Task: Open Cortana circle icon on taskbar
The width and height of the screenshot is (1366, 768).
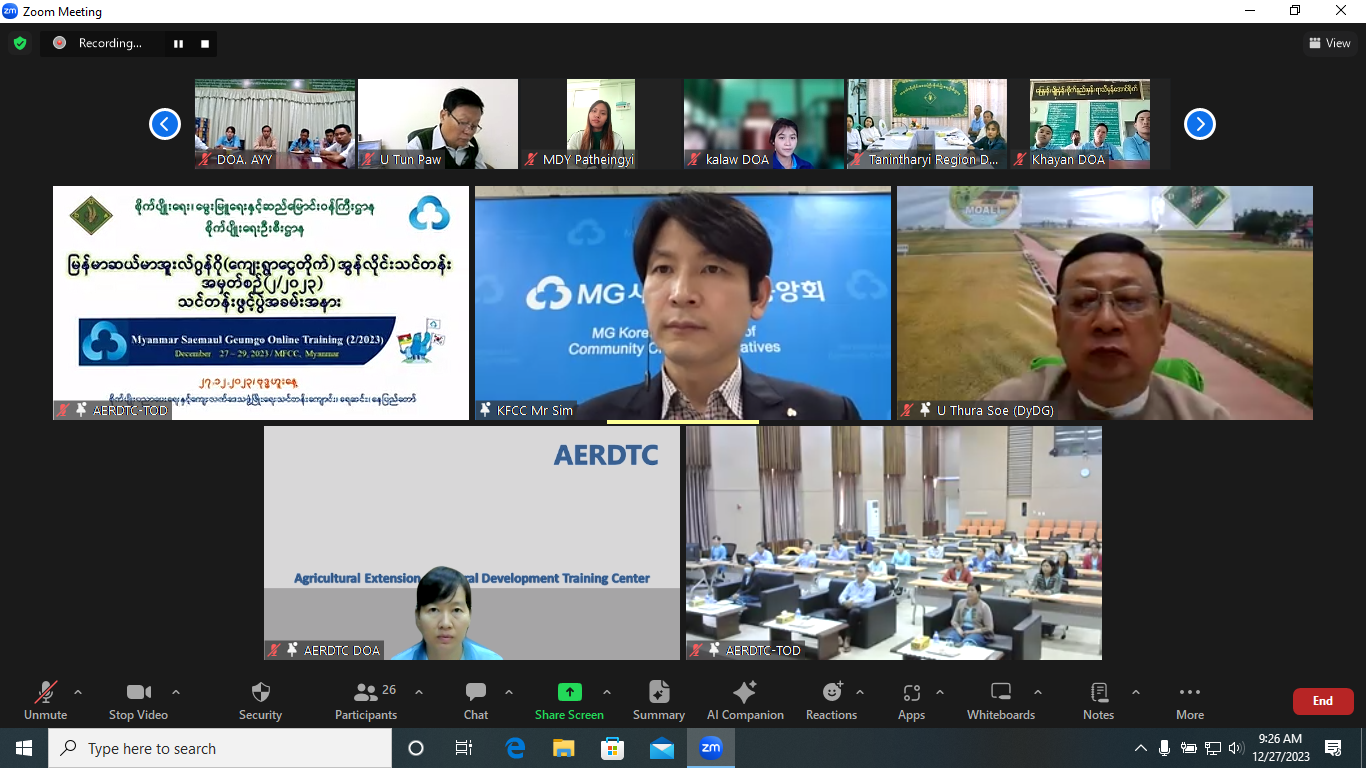Action: click(416, 748)
